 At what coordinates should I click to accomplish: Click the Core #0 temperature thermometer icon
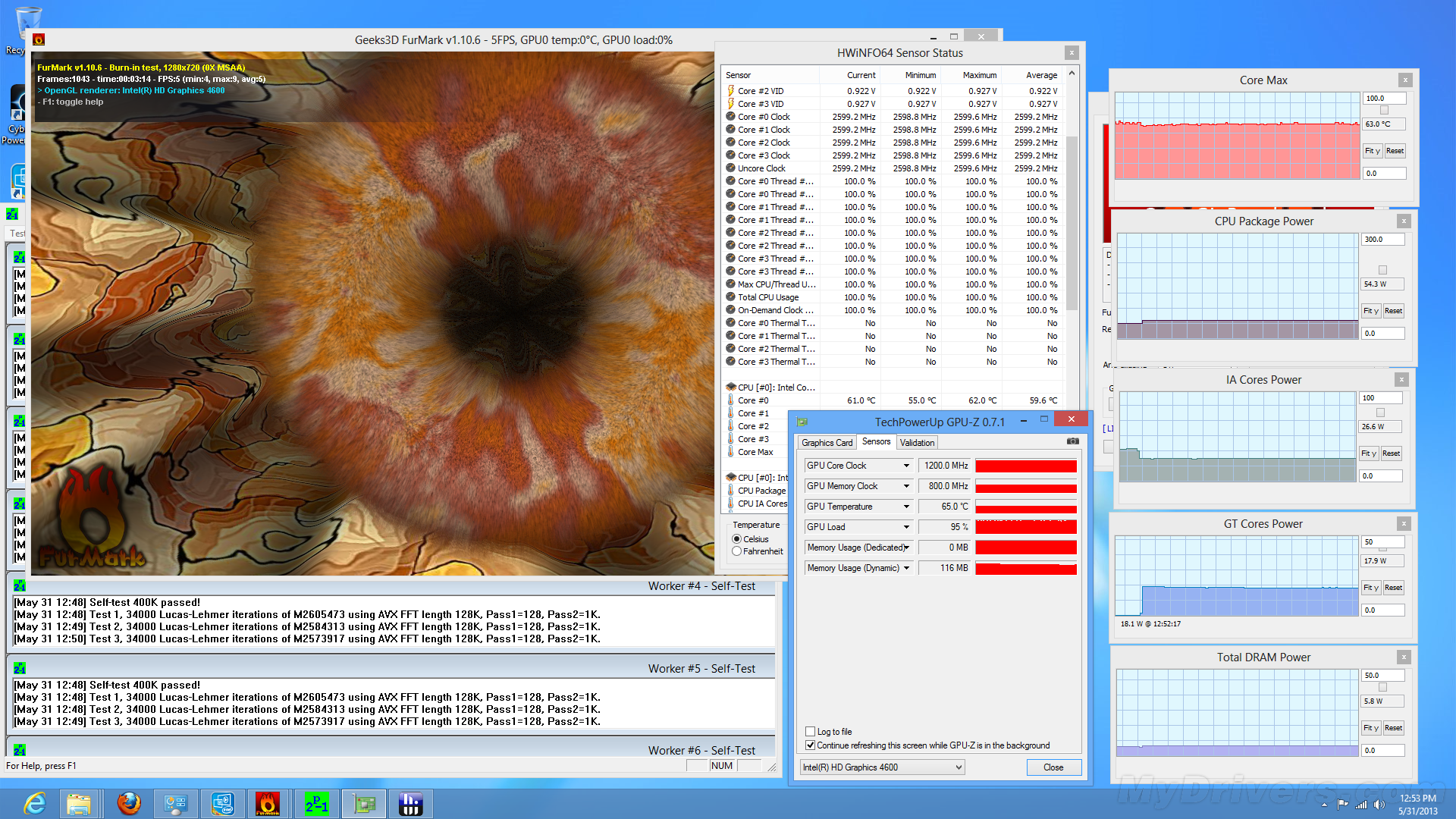click(x=730, y=400)
